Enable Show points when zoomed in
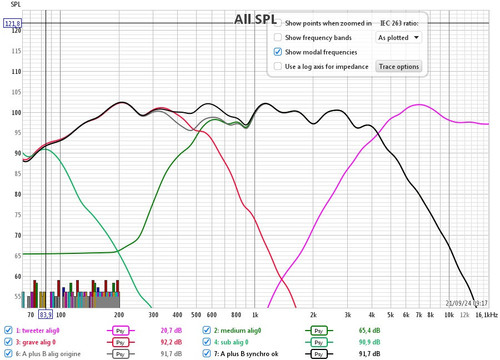 [x=278, y=23]
